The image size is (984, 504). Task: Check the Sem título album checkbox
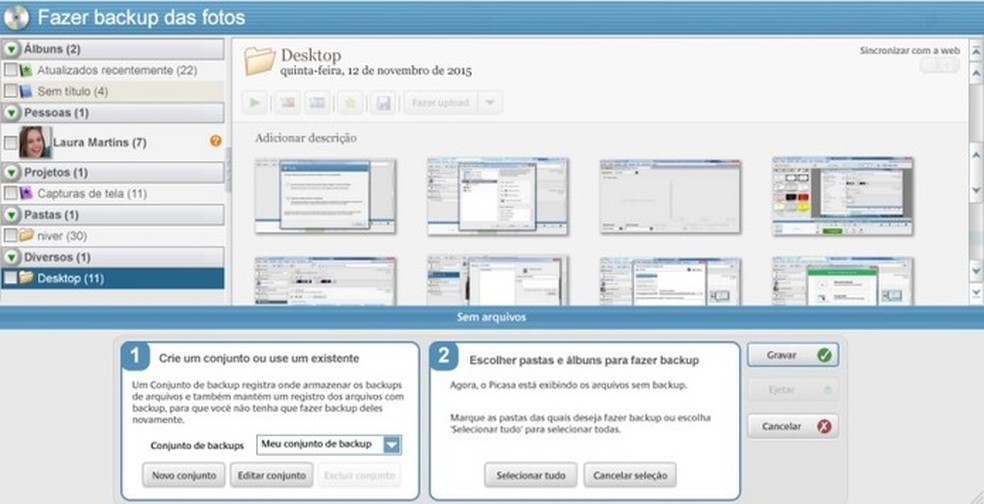(10, 92)
